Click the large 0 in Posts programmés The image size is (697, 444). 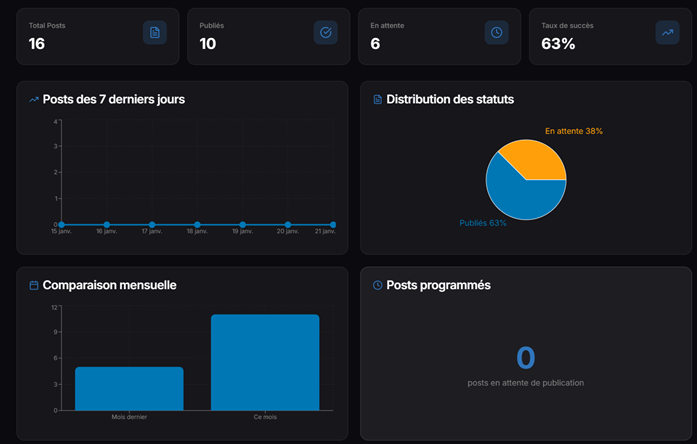click(x=526, y=358)
